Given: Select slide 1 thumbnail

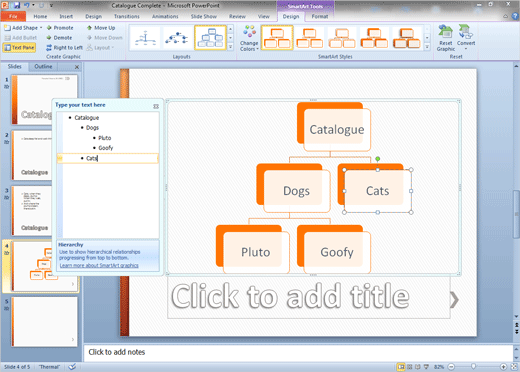Looking at the screenshot, I should (45, 100).
